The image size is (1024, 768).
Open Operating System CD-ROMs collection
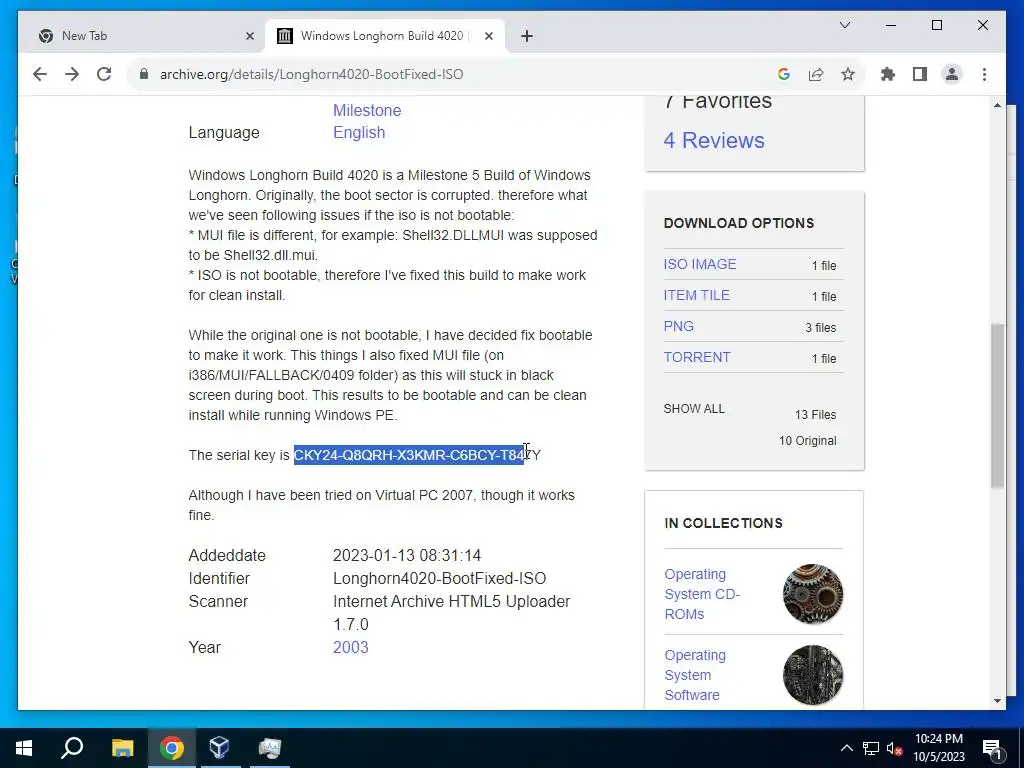tap(702, 594)
